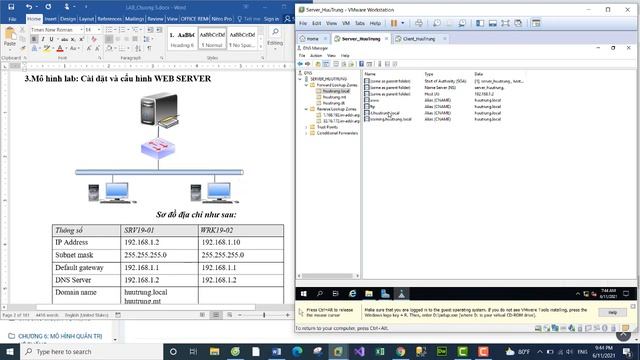Redo action in Word title bar

click(x=48, y=7)
